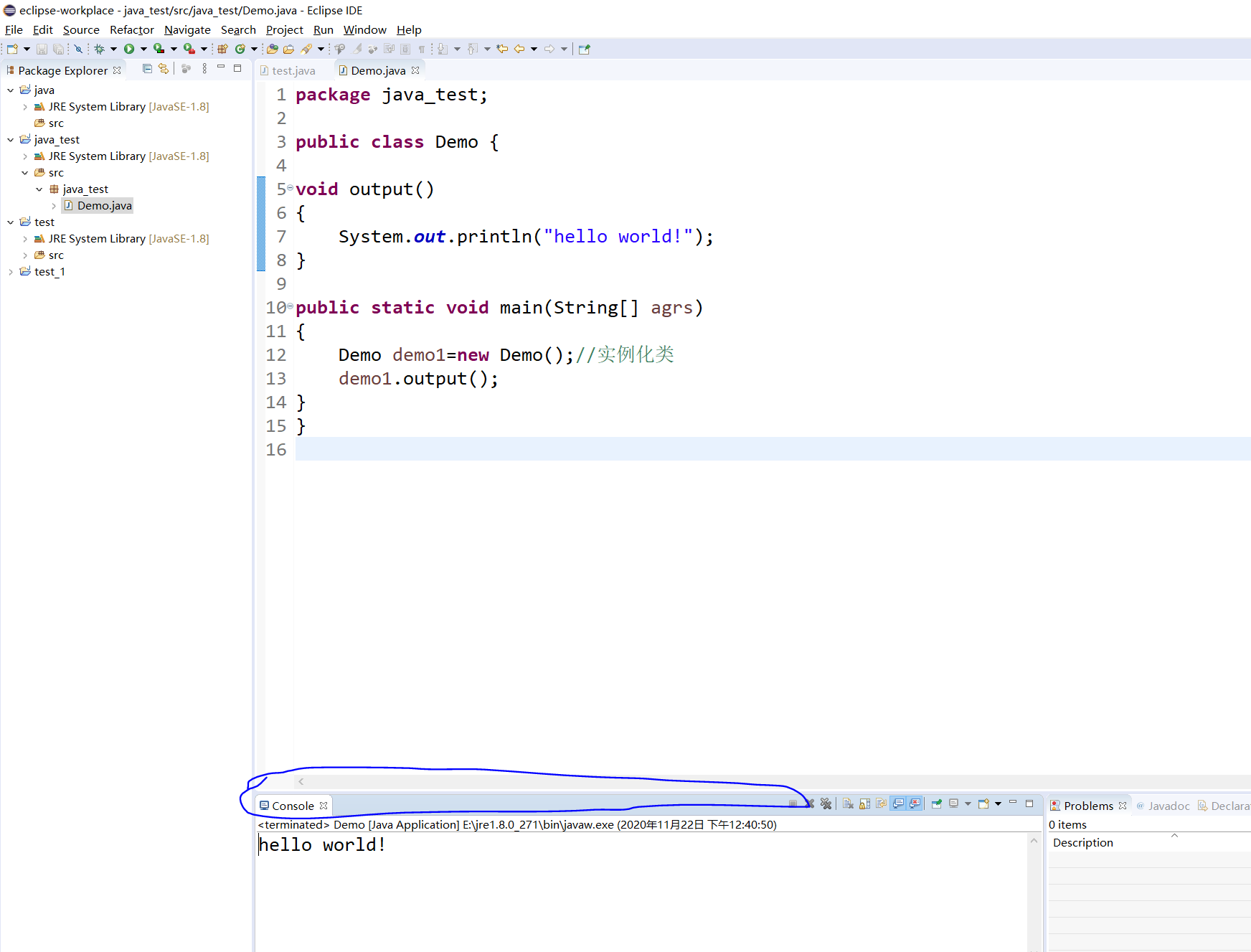The image size is (1251, 952).
Task: Collapse the java_test package node
Action: click(39, 189)
